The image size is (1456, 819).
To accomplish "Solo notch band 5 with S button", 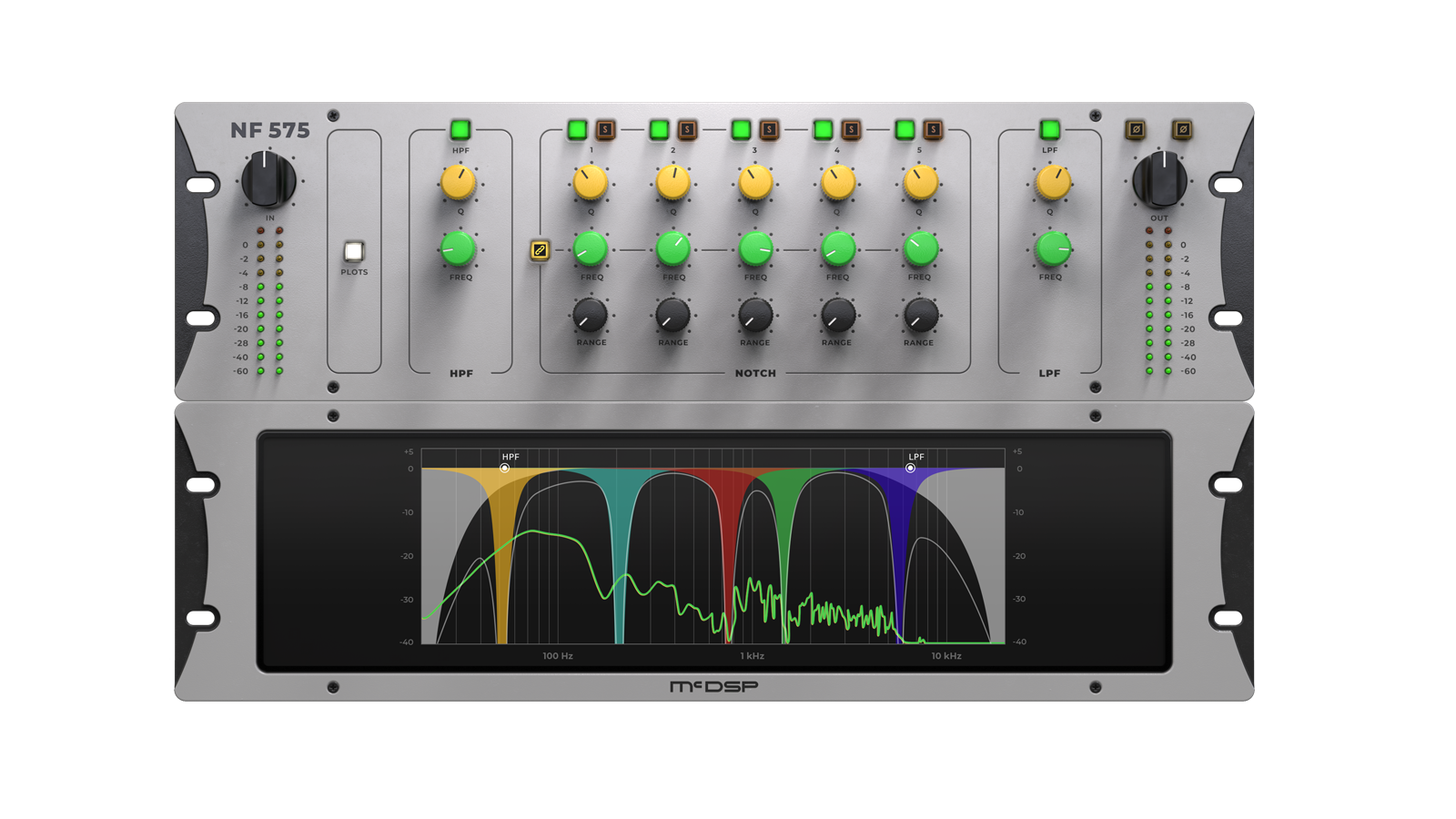I will point(933,129).
